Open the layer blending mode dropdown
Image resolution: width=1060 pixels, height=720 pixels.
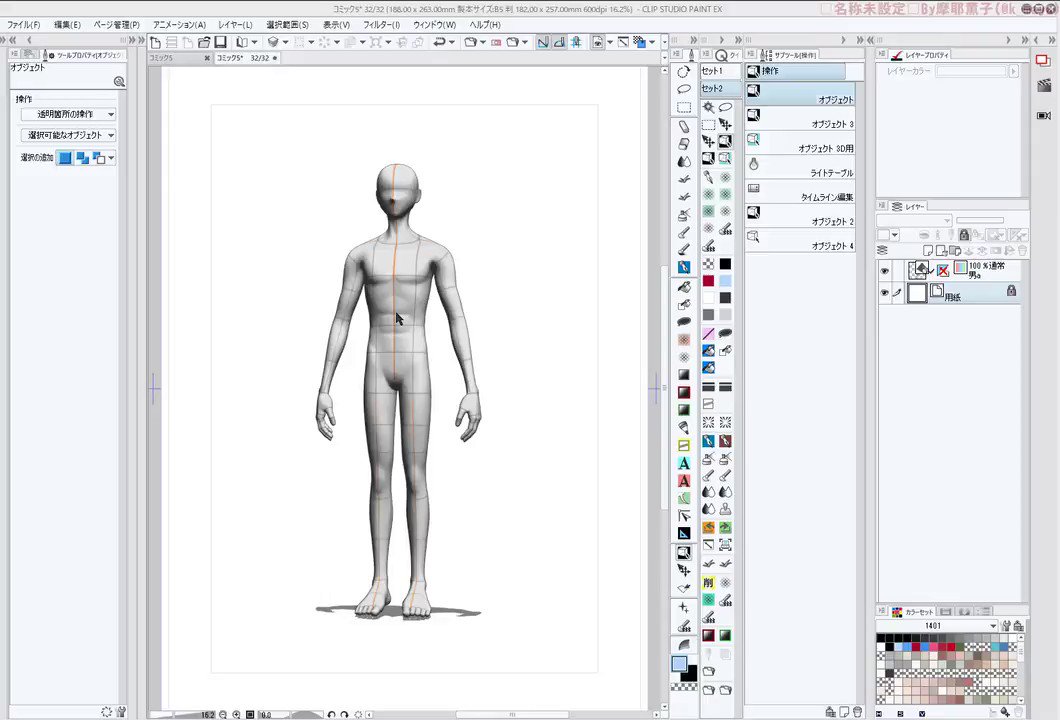click(914, 220)
